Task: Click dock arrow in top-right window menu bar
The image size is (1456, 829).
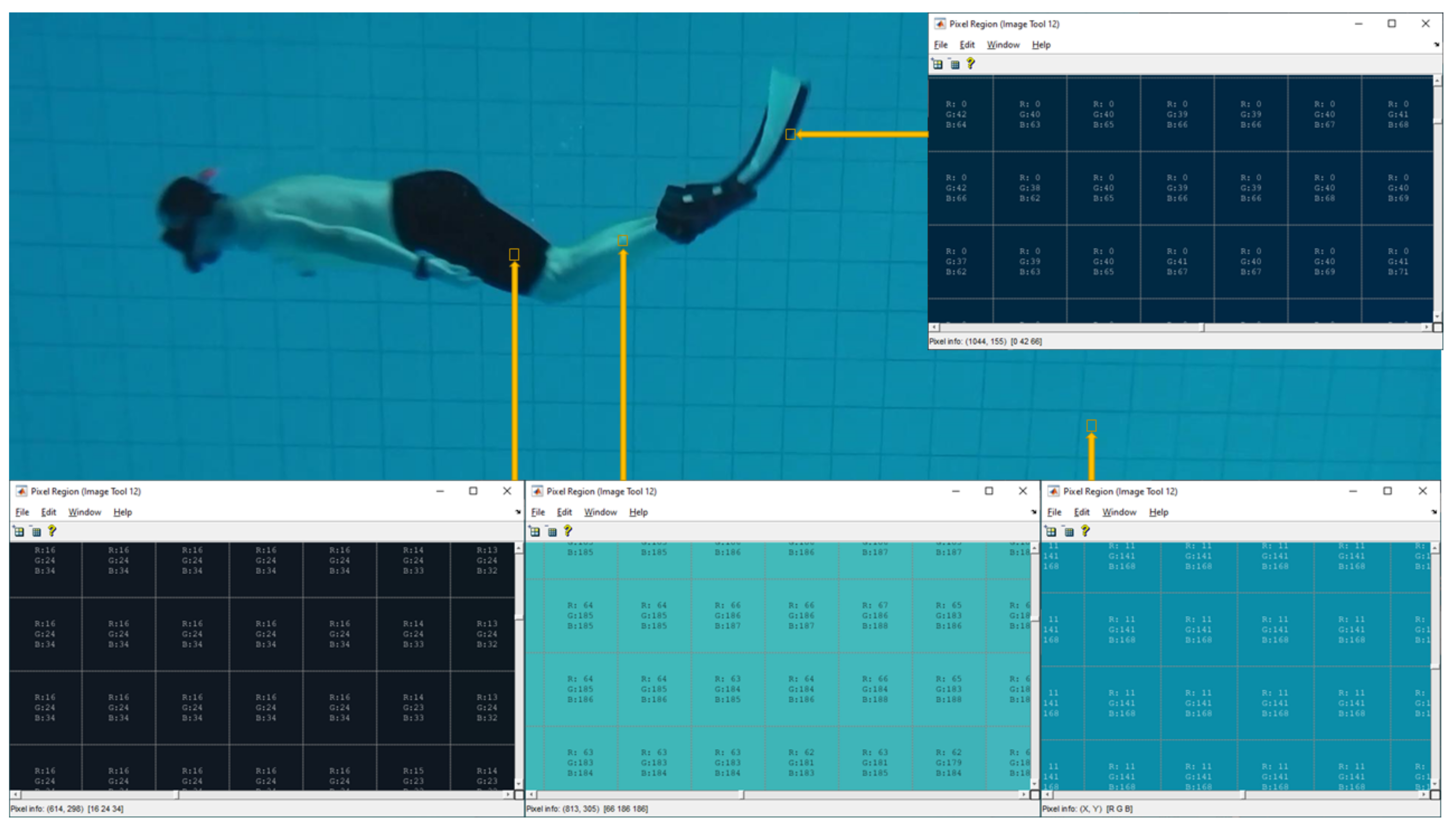Action: coord(1436,44)
